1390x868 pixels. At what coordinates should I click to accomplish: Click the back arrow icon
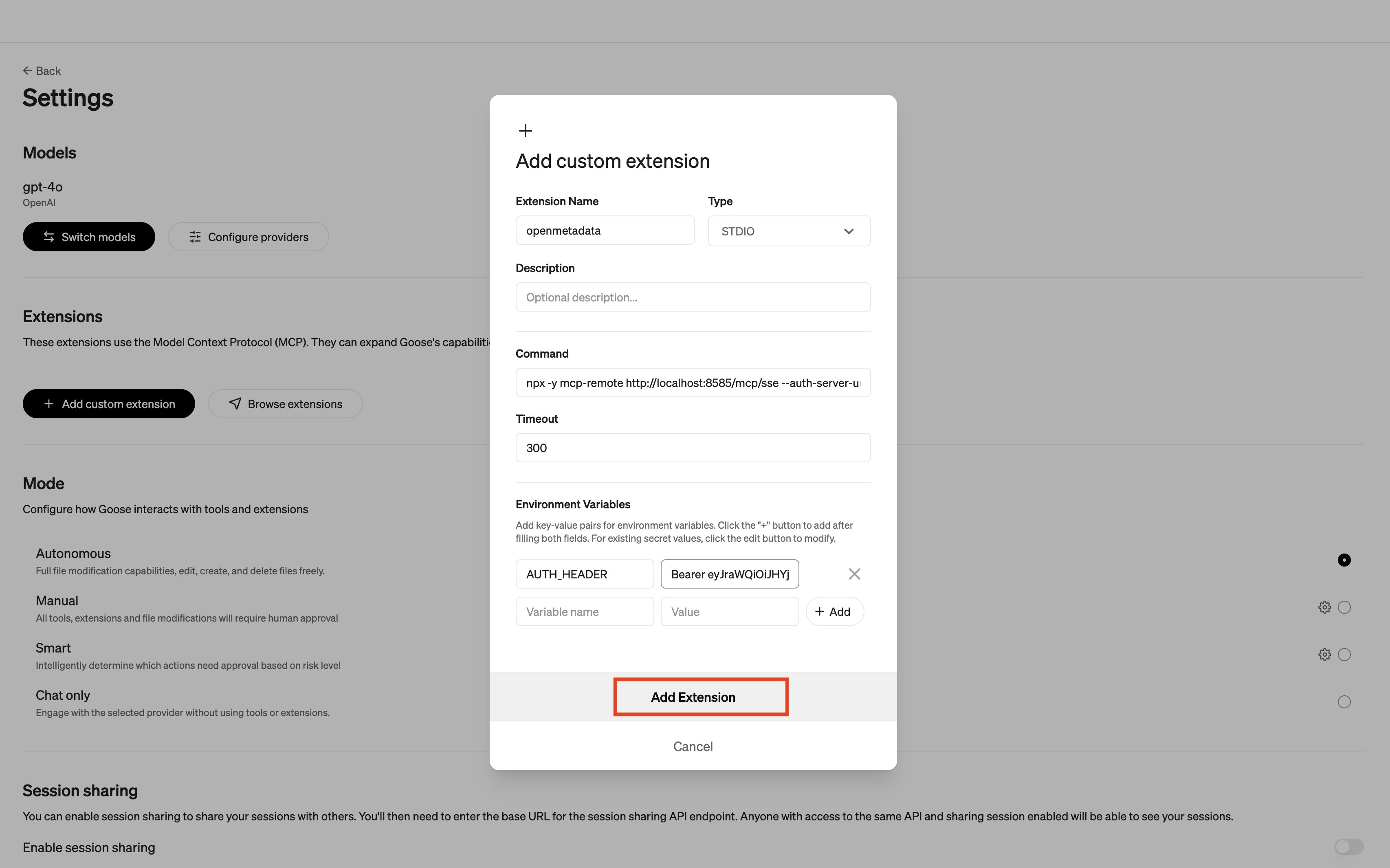pyautogui.click(x=28, y=70)
